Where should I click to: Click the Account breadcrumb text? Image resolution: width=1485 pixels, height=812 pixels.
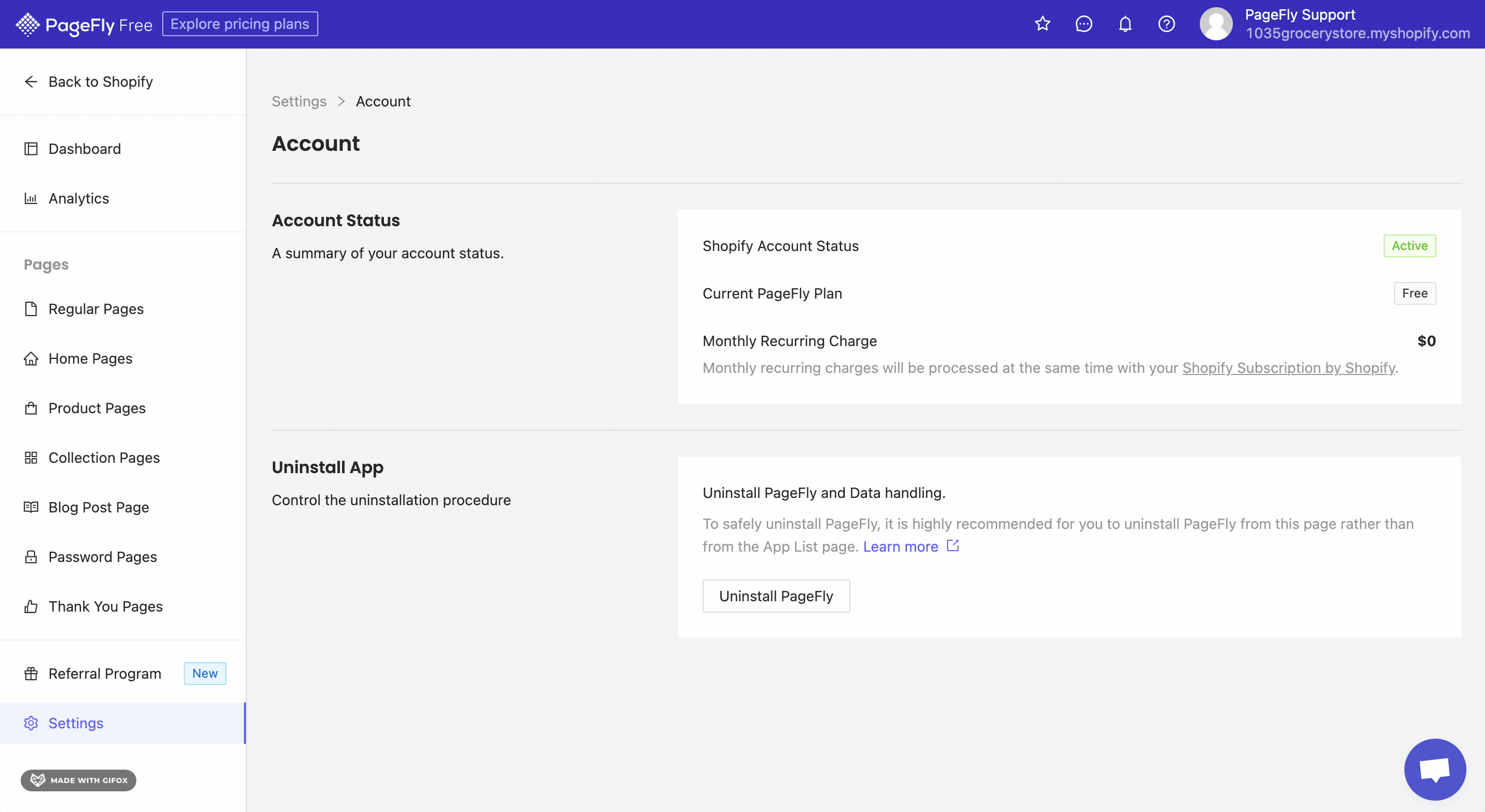pyautogui.click(x=383, y=101)
